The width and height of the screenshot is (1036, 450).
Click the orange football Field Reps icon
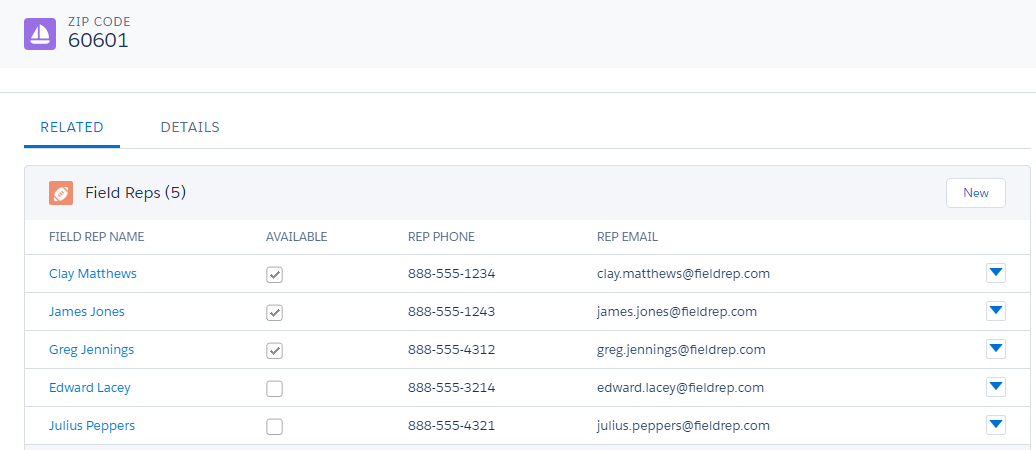point(61,193)
